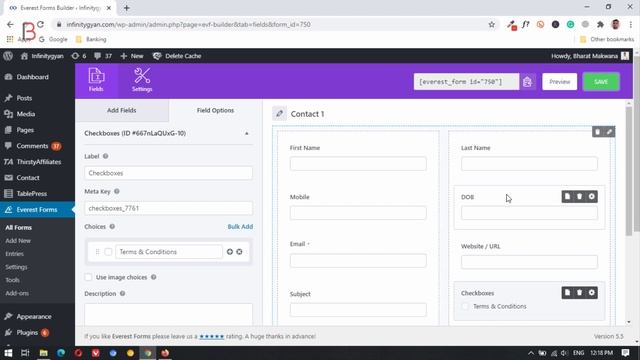Open the WordPress logo menu
The image size is (640, 360).
[8, 56]
